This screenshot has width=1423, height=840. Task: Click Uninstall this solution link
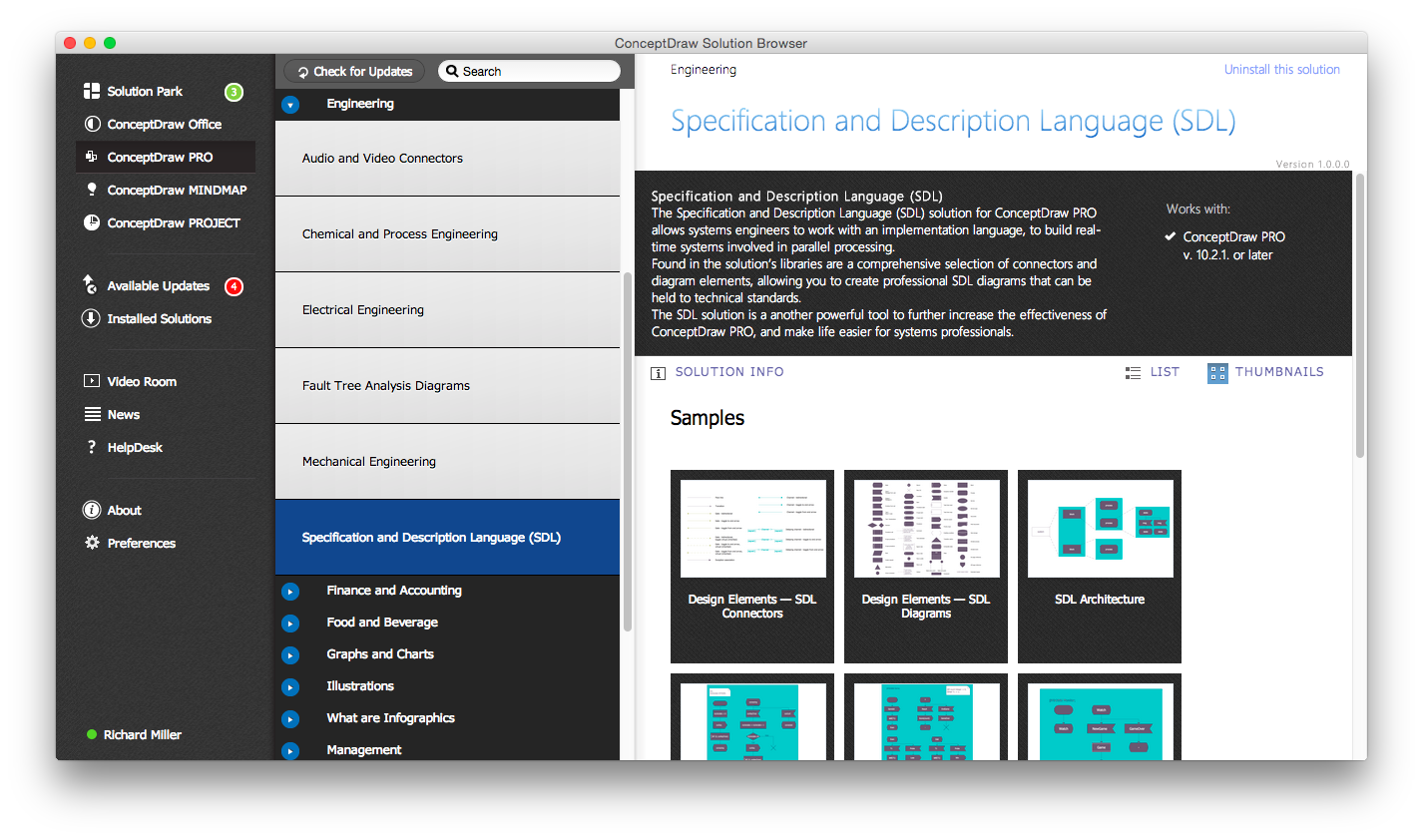pyautogui.click(x=1281, y=70)
